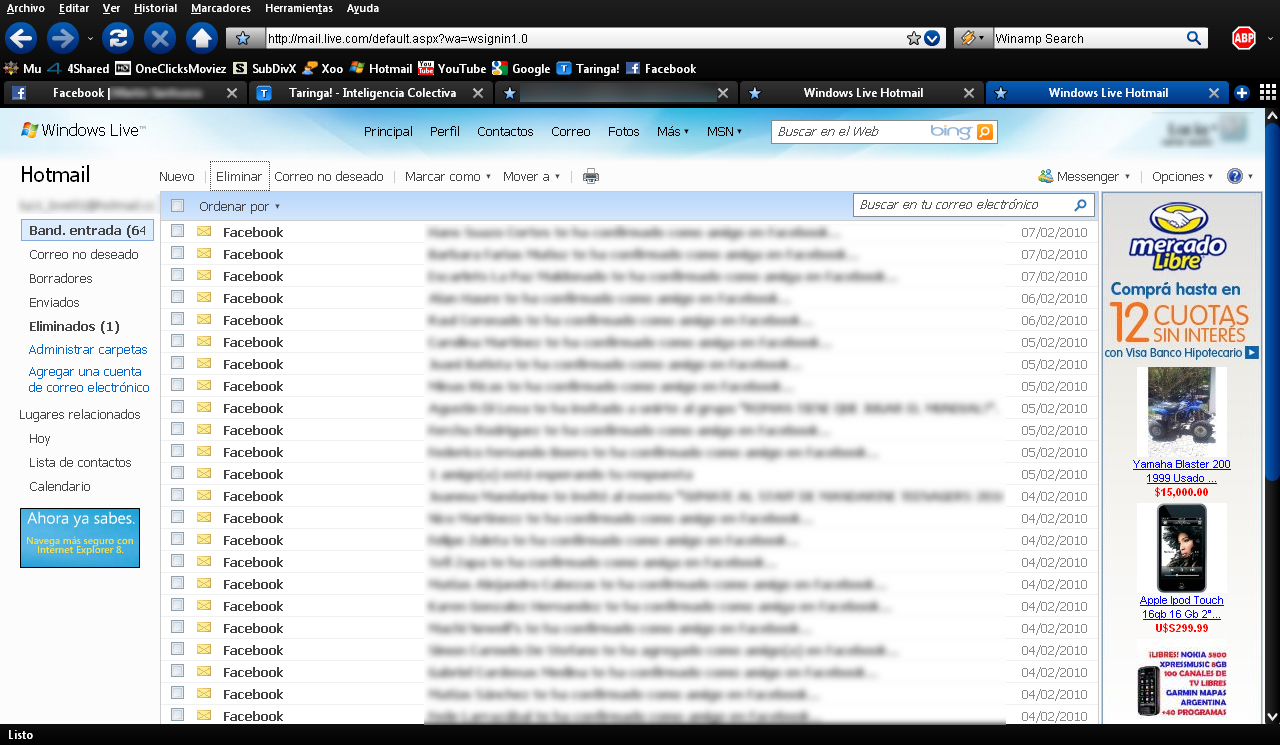
Task: Click the Adblock Plus ABP icon
Action: (1243, 39)
